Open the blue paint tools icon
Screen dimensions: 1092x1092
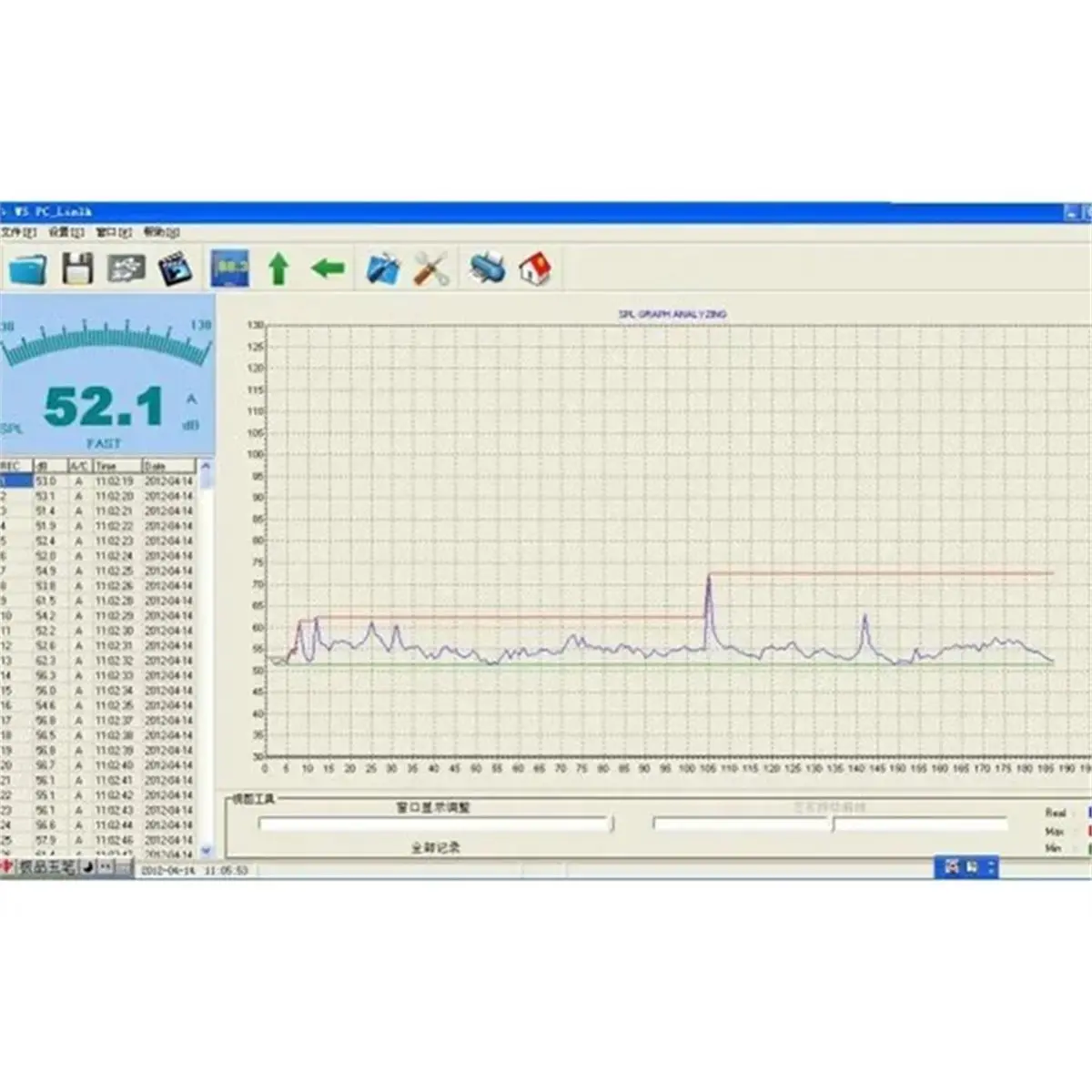(x=383, y=269)
